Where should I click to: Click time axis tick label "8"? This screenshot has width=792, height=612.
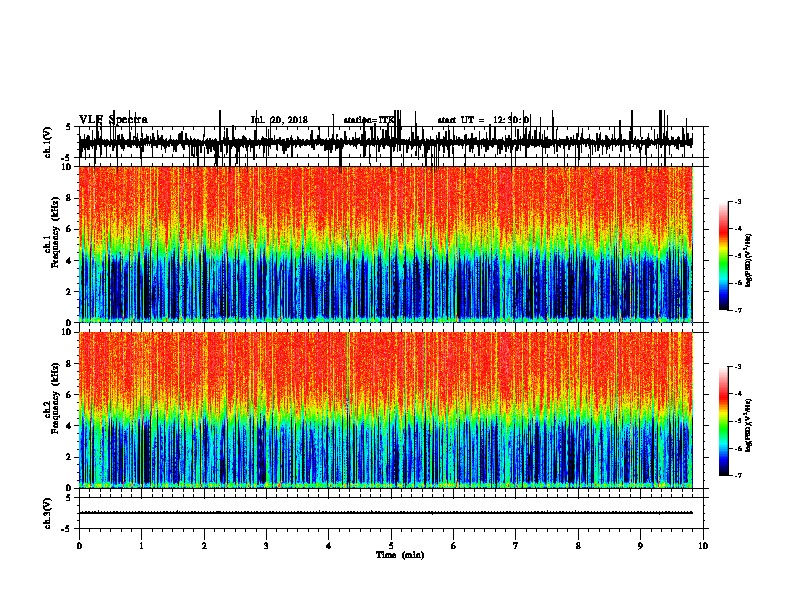[x=578, y=546]
